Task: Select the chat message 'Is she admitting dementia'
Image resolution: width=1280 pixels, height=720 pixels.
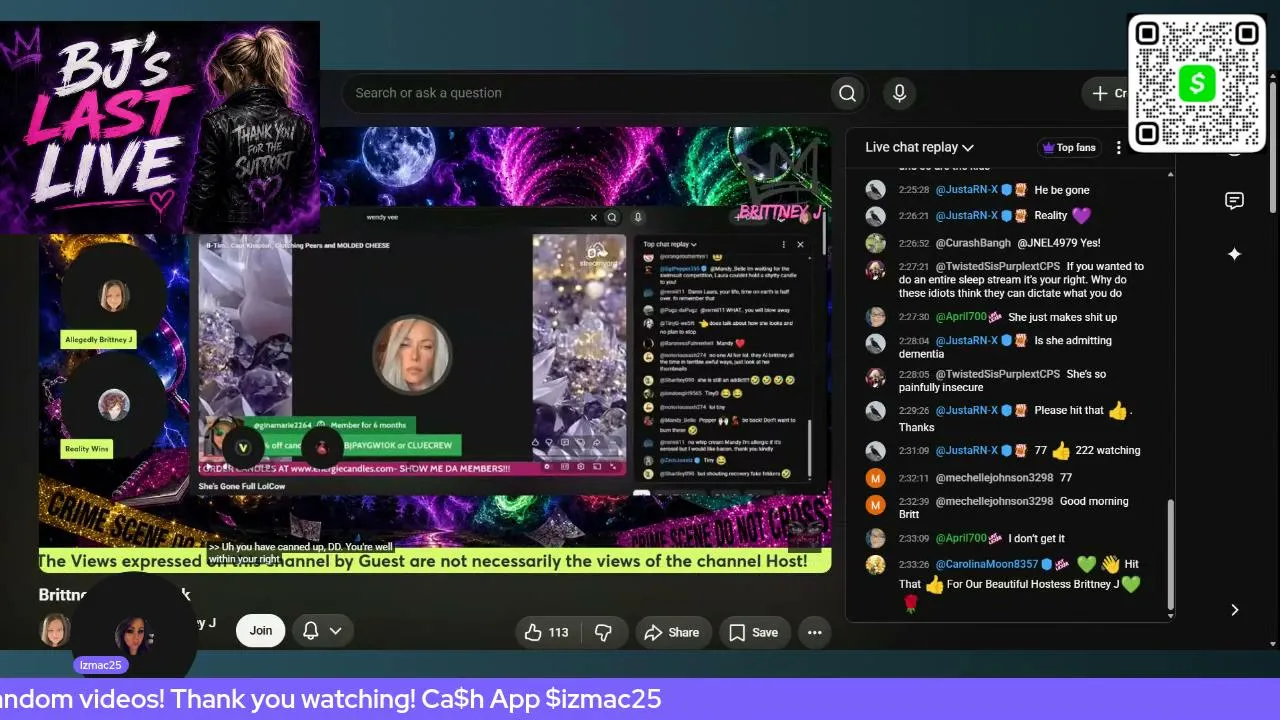Action: [x=1005, y=347]
